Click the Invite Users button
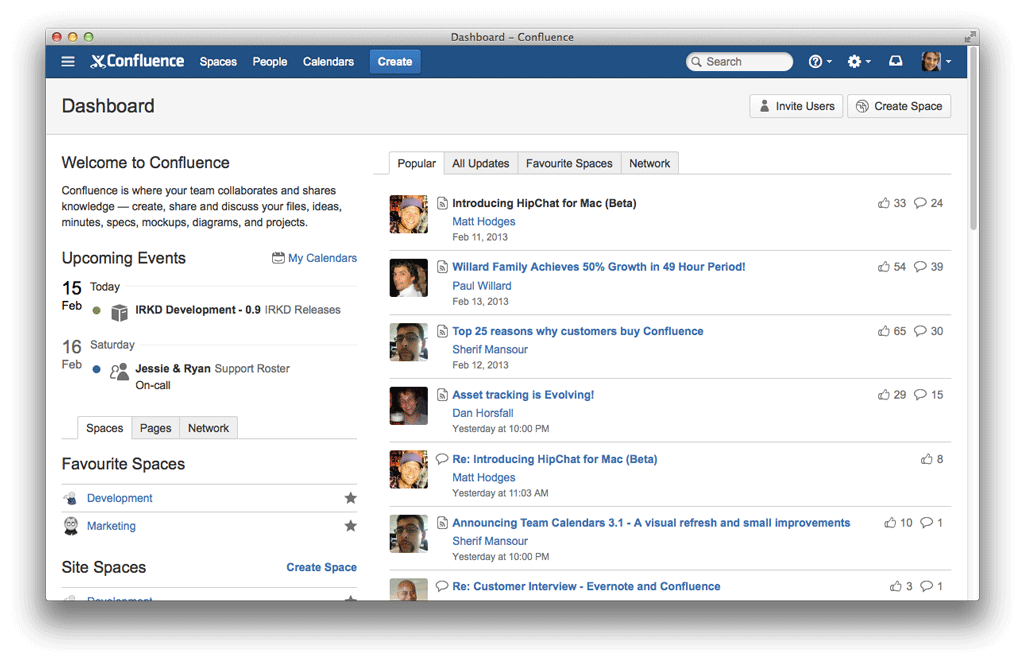Image resolution: width=1024 pixels, height=663 pixels. point(795,106)
